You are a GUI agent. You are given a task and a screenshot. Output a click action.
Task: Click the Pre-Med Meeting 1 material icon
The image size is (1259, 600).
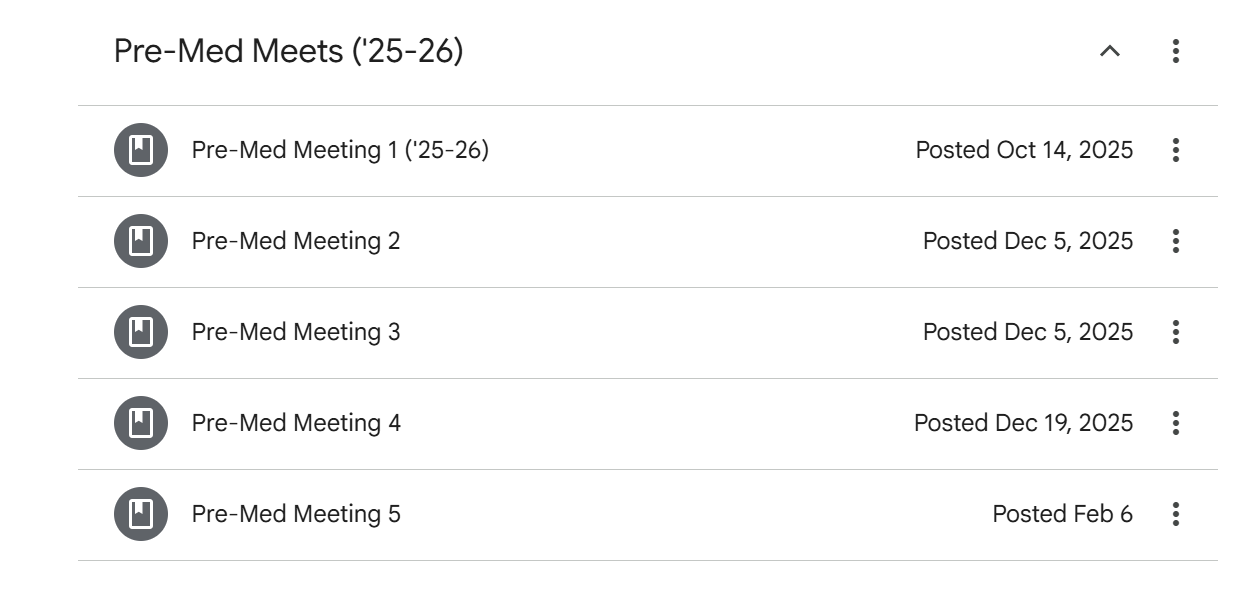pyautogui.click(x=141, y=151)
